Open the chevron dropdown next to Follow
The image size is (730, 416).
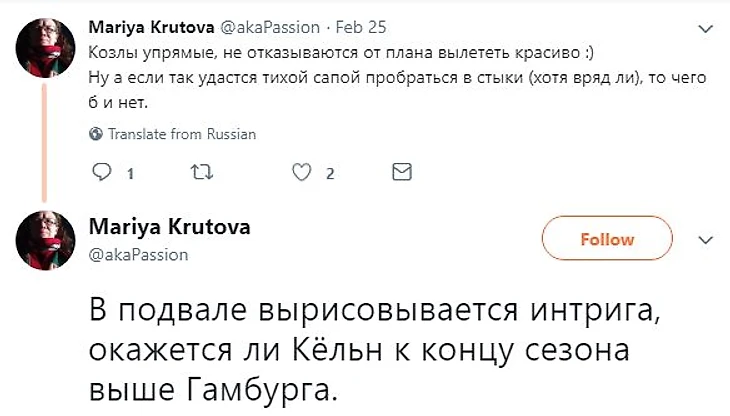(x=705, y=240)
